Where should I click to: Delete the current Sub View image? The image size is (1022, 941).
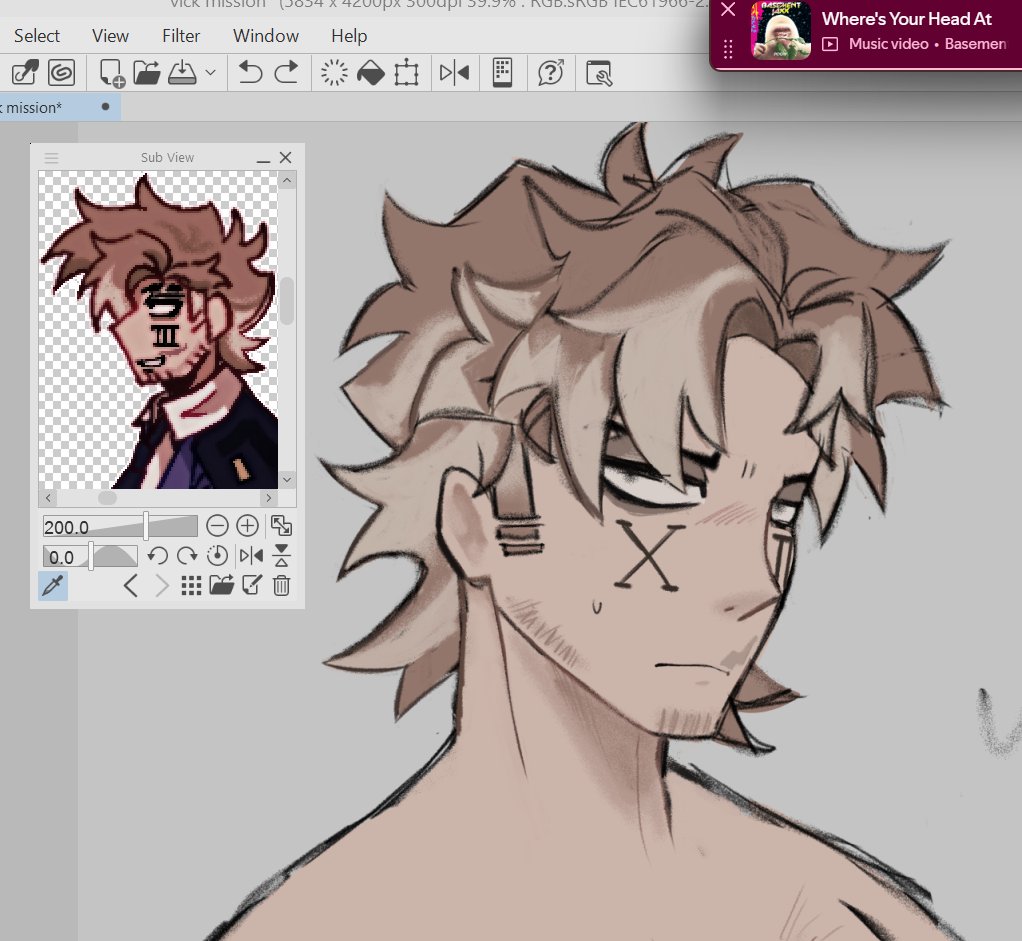point(282,586)
